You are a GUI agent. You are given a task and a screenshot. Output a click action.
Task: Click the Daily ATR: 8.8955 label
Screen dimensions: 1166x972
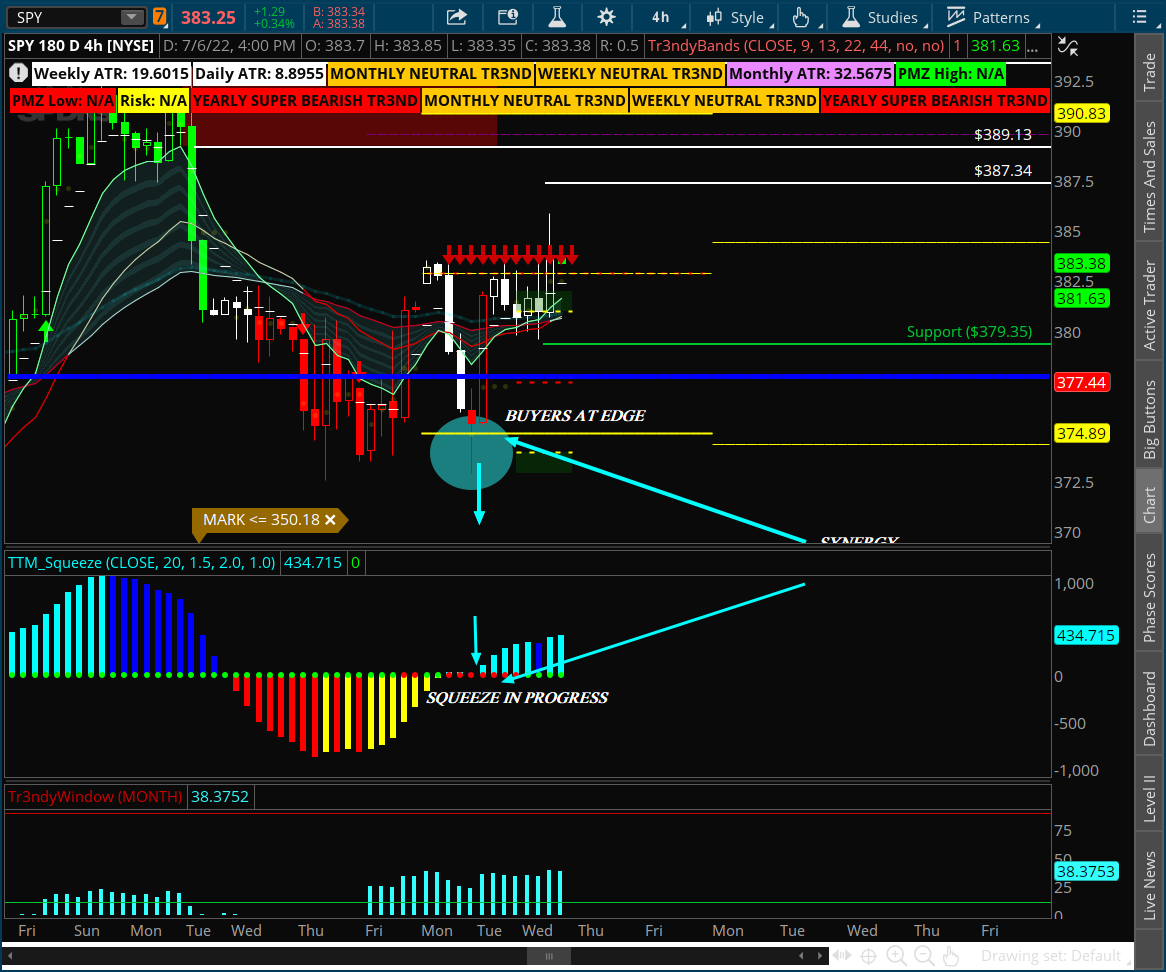click(x=259, y=74)
